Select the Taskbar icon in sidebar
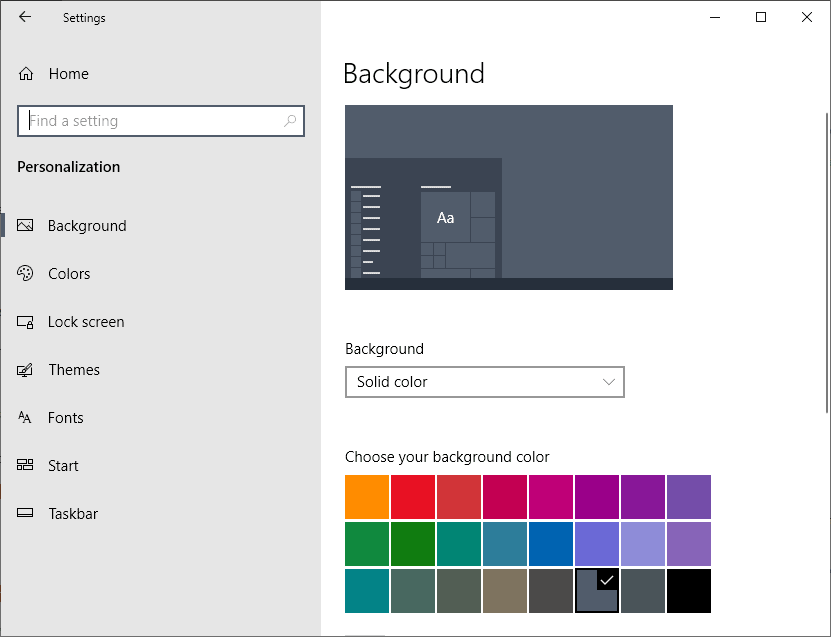Viewport: 831px width, 637px height. [x=24, y=513]
